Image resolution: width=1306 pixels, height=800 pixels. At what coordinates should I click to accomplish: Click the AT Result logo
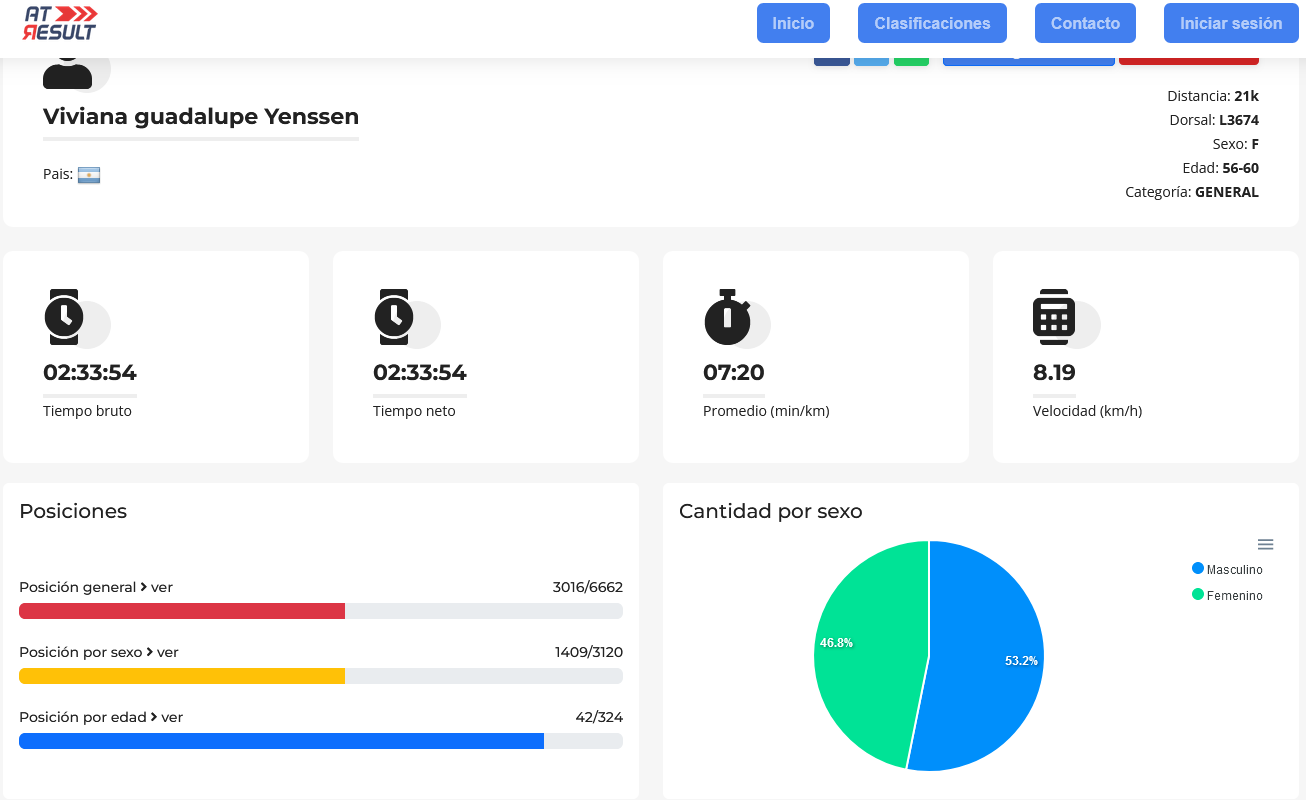pos(60,22)
